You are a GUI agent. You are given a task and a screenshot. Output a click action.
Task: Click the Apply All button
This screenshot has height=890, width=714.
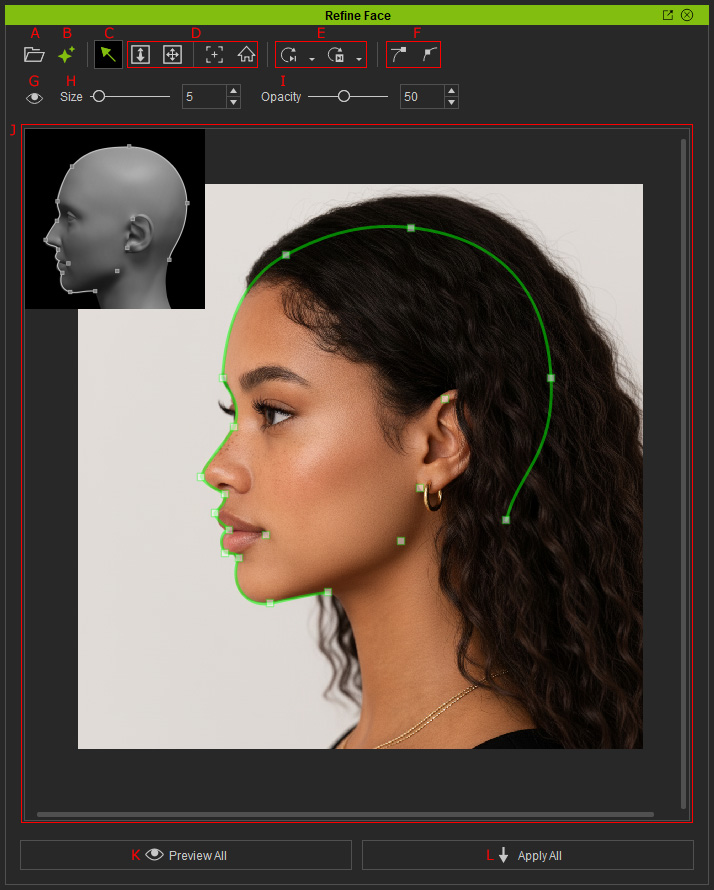tap(528, 855)
